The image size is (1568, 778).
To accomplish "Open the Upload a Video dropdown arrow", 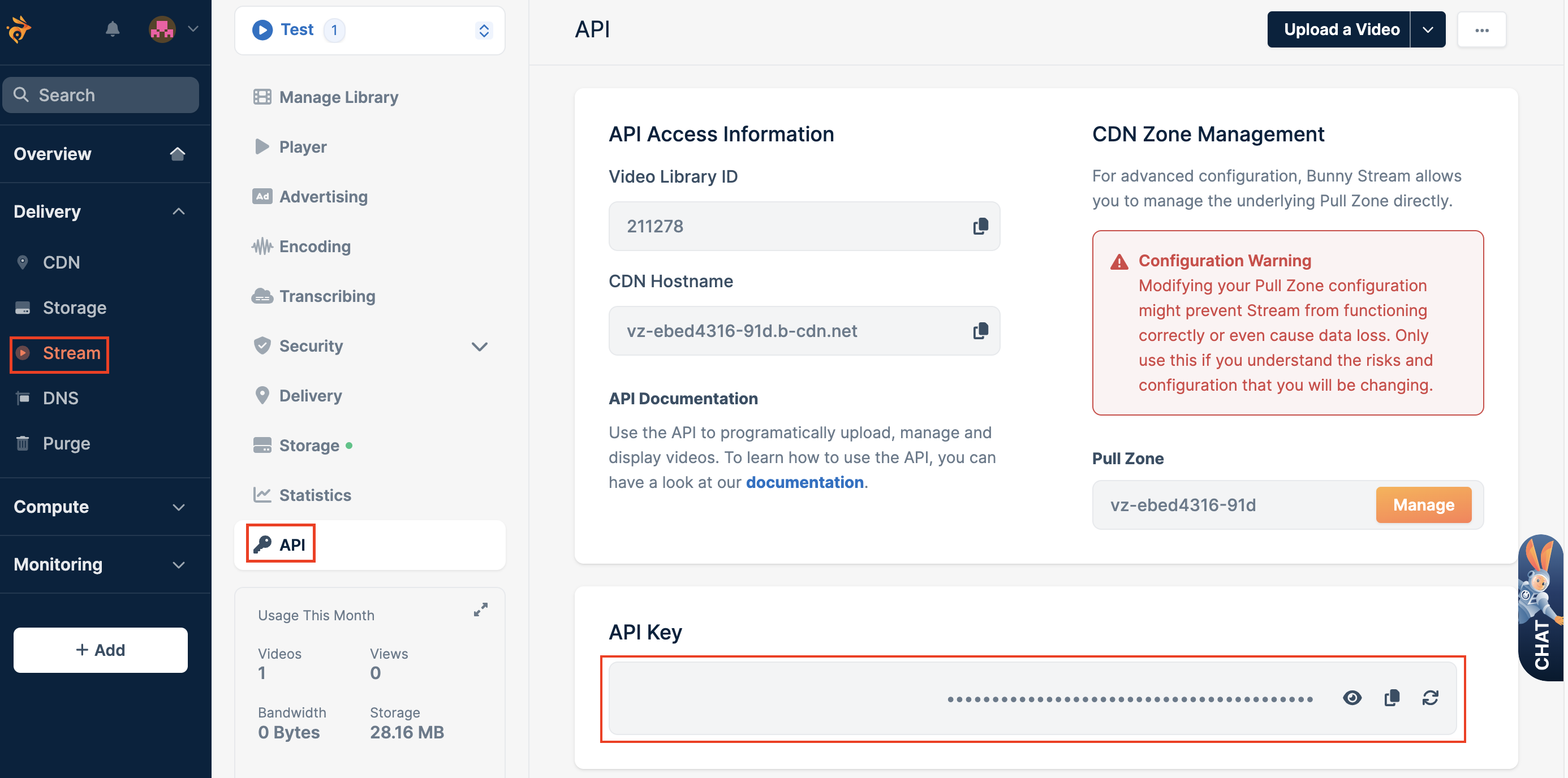I will coord(1427,29).
